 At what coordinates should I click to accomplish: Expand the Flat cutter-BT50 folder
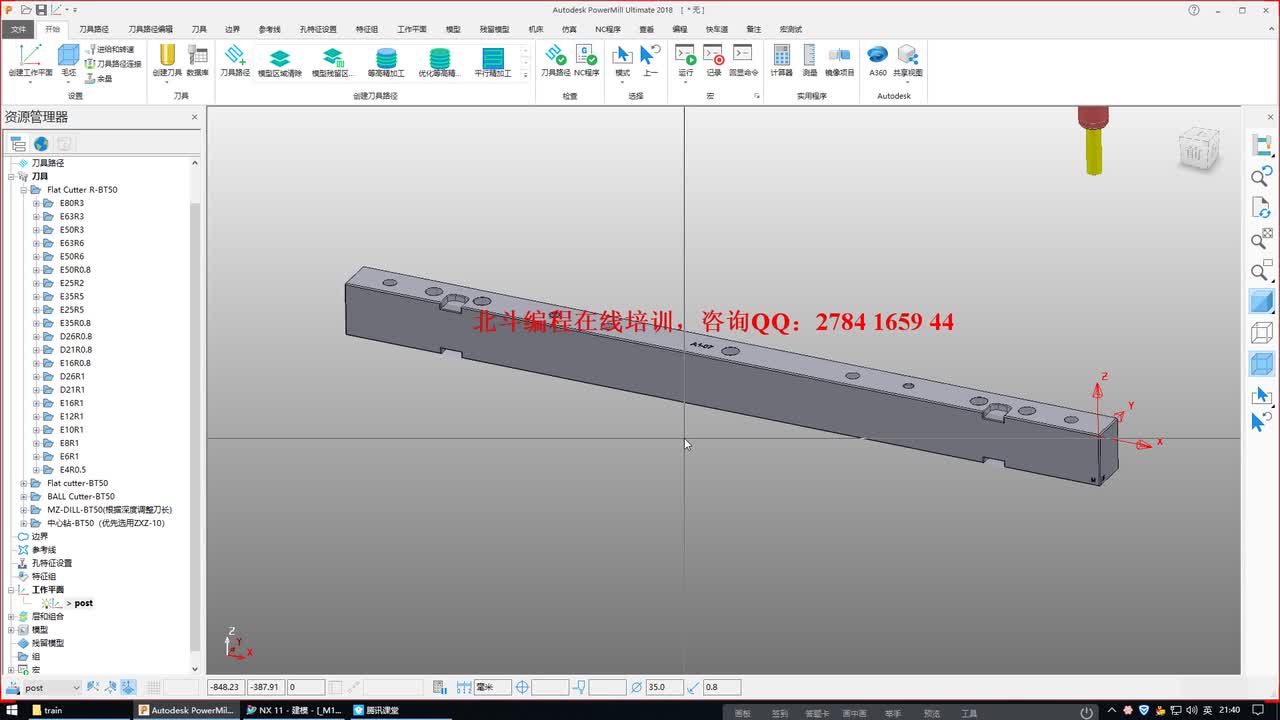coord(24,483)
